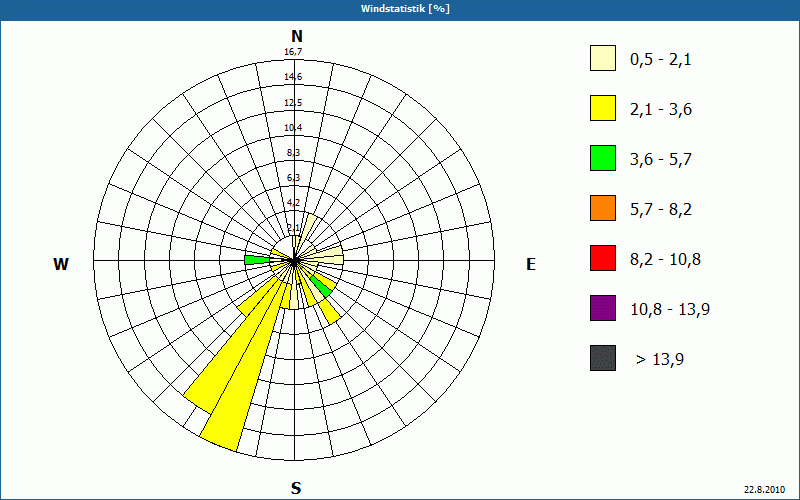
Task: Click the E compass label
Action: [x=531, y=264]
